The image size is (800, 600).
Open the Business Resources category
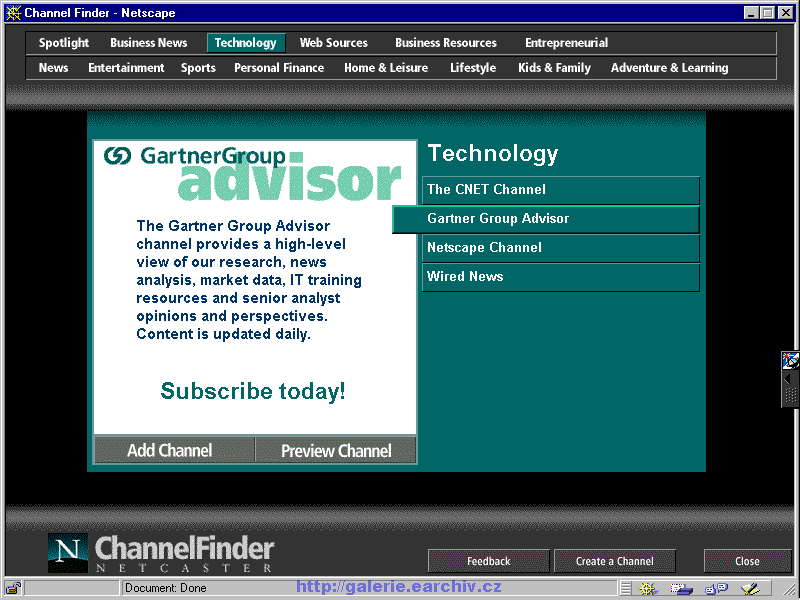446,43
